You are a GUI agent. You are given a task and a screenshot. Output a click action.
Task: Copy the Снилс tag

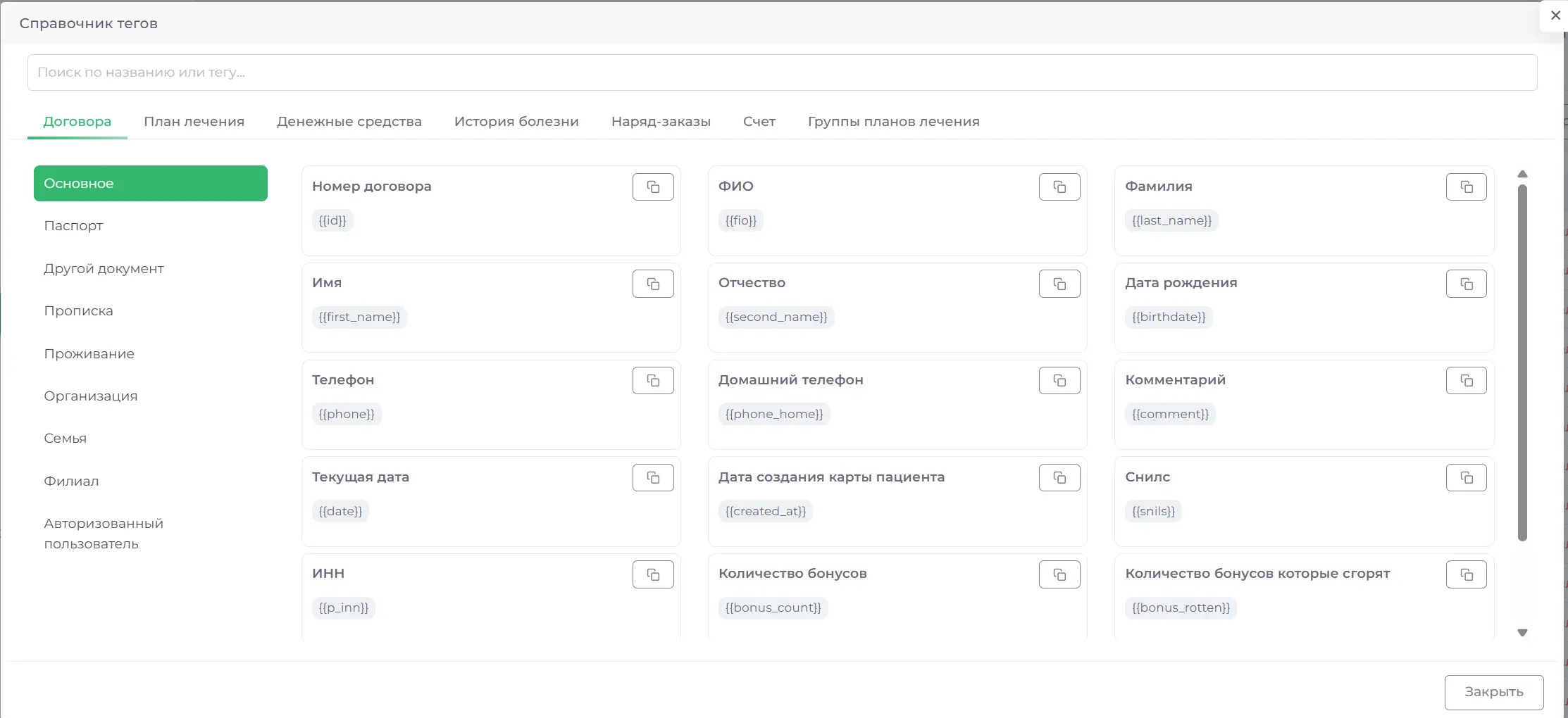1466,478
